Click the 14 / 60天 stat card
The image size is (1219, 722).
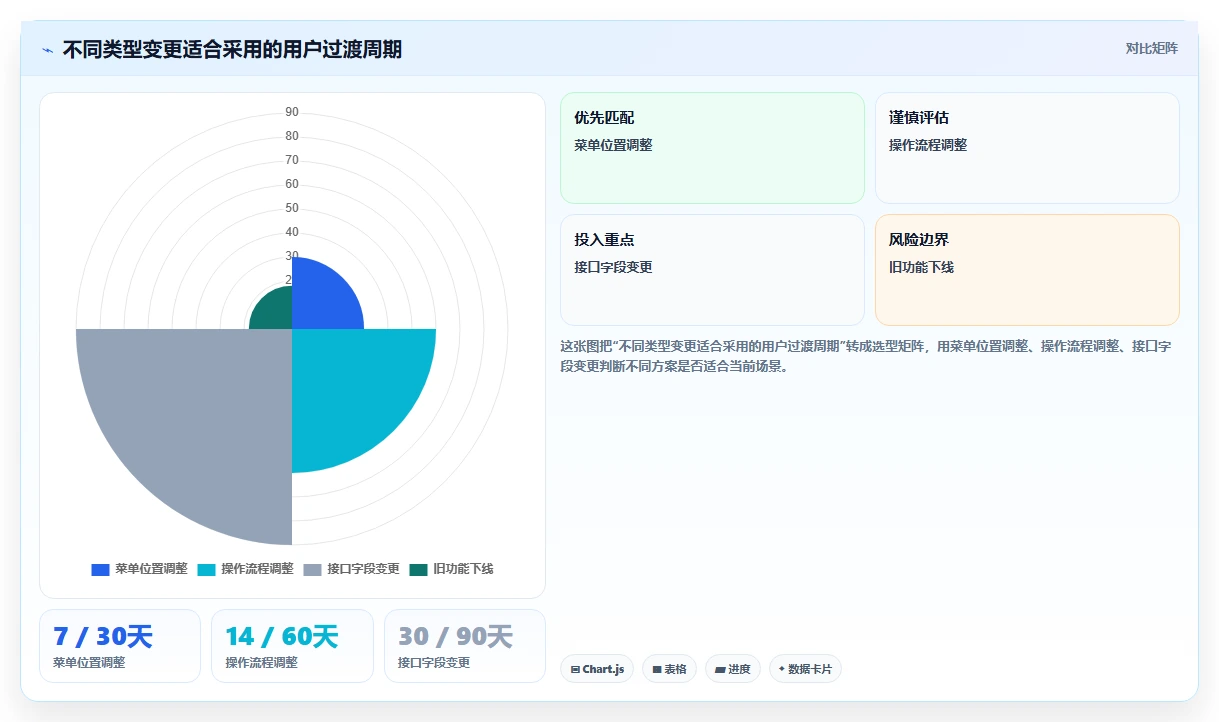[x=292, y=646]
